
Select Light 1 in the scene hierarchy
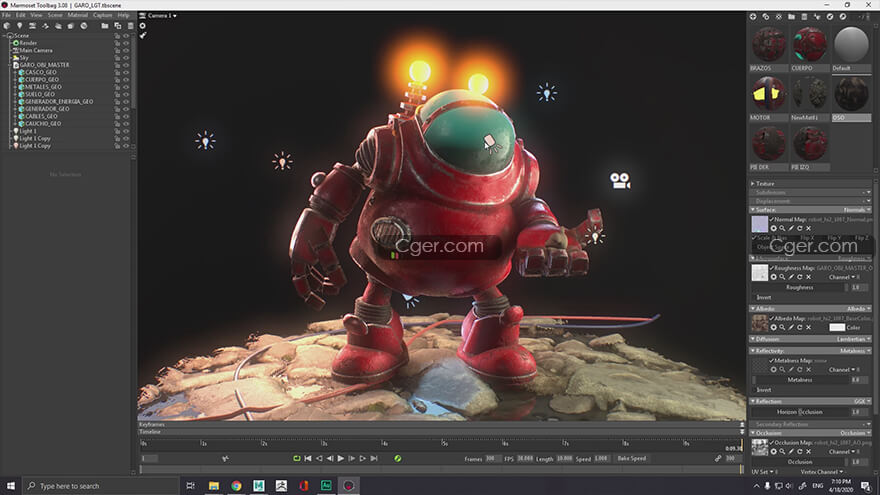coord(27,131)
